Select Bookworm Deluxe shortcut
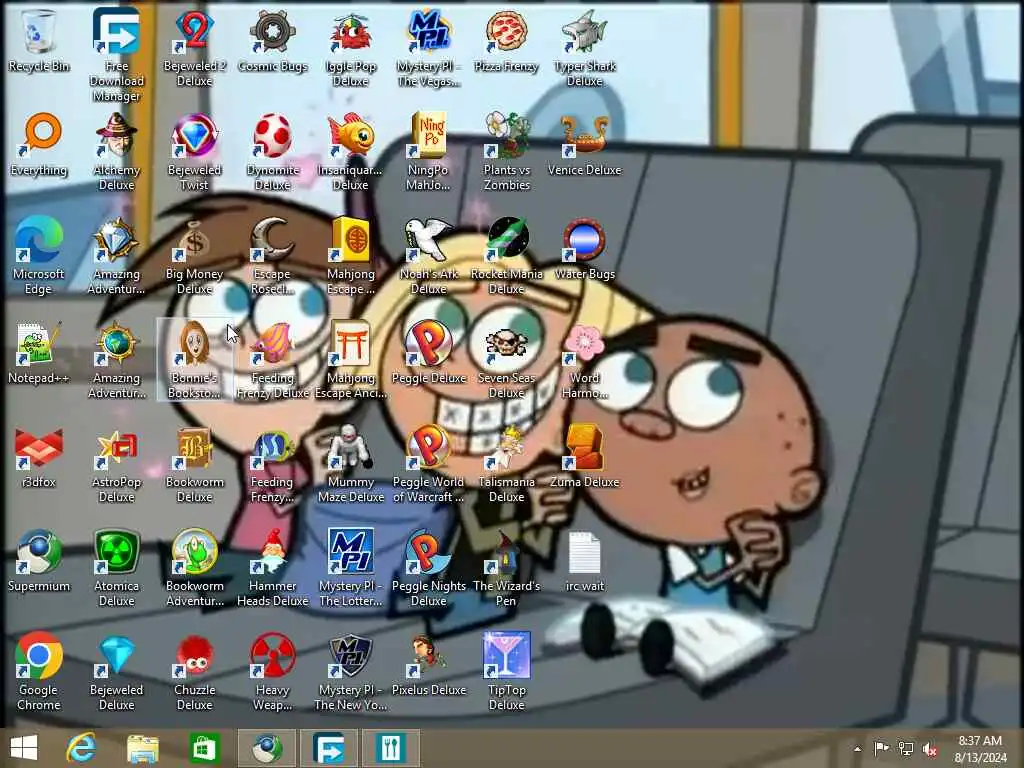 [x=194, y=464]
